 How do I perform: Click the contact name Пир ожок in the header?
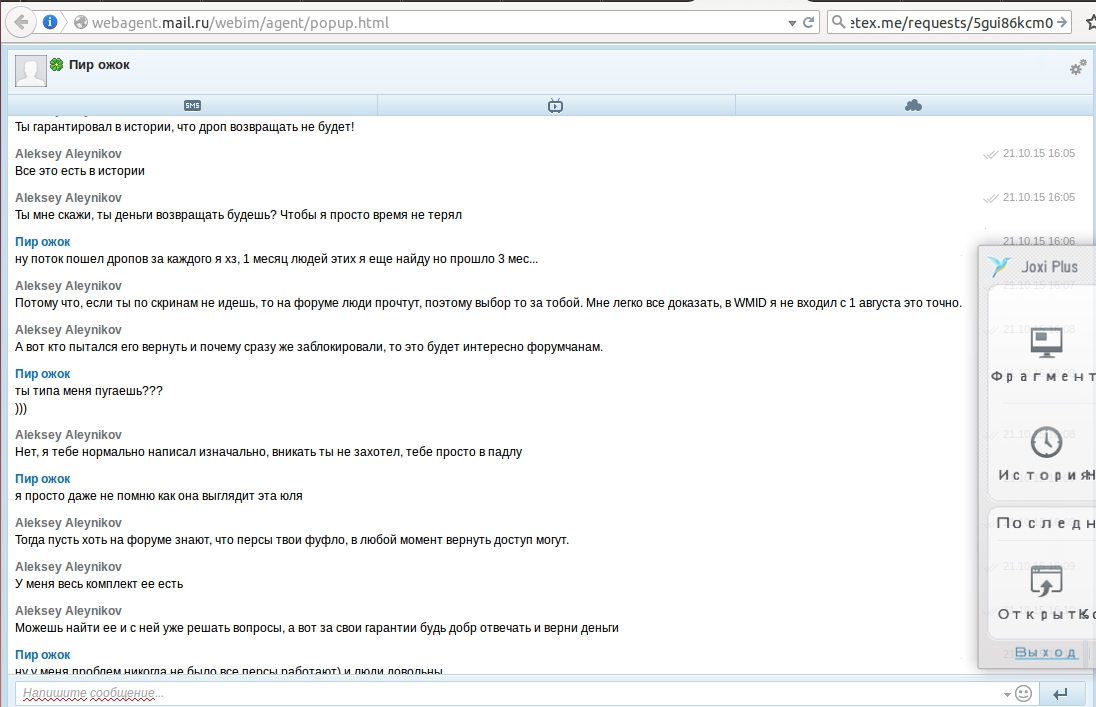(99, 65)
